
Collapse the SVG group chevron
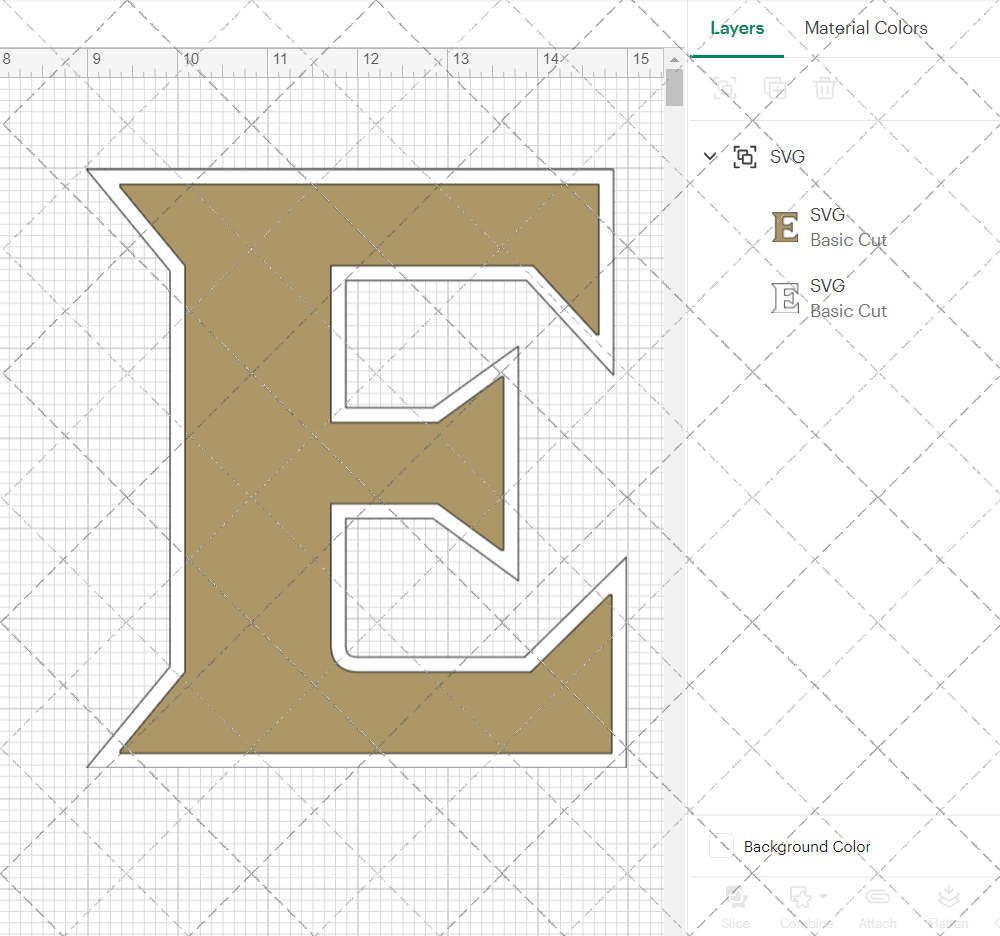coord(710,156)
